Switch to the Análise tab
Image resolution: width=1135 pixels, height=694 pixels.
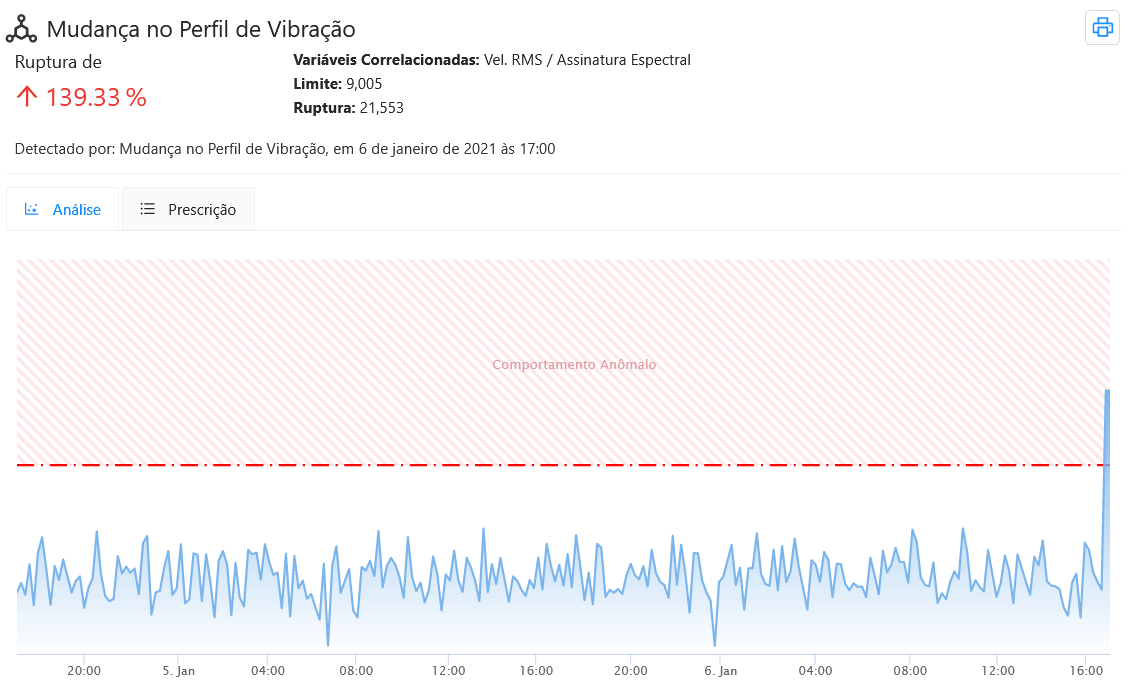tap(63, 209)
